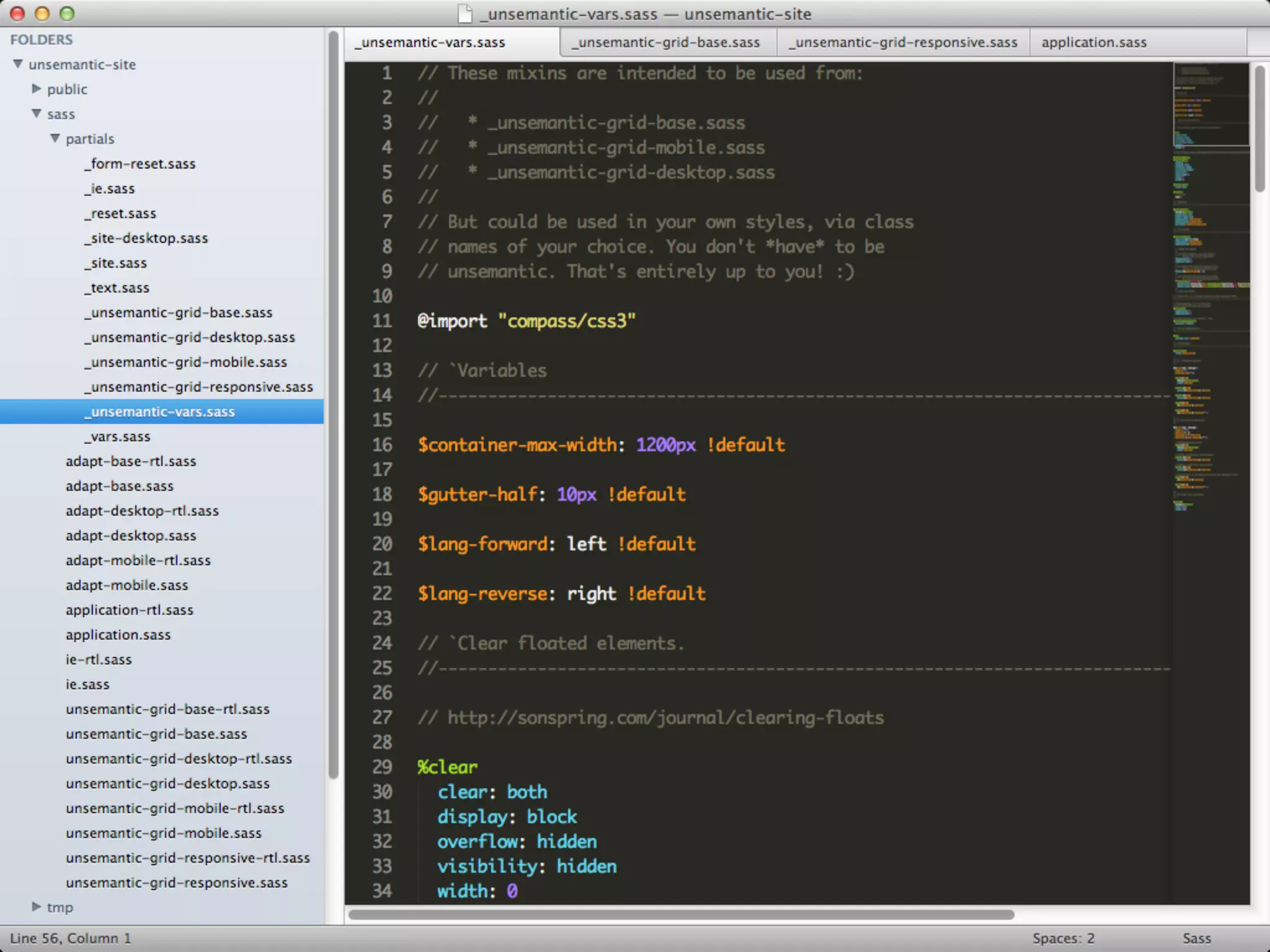Screen dimensions: 1270x952
Task: Open unsemantic-grid-responsive-rtl.sass in sidebar
Action: point(188,858)
